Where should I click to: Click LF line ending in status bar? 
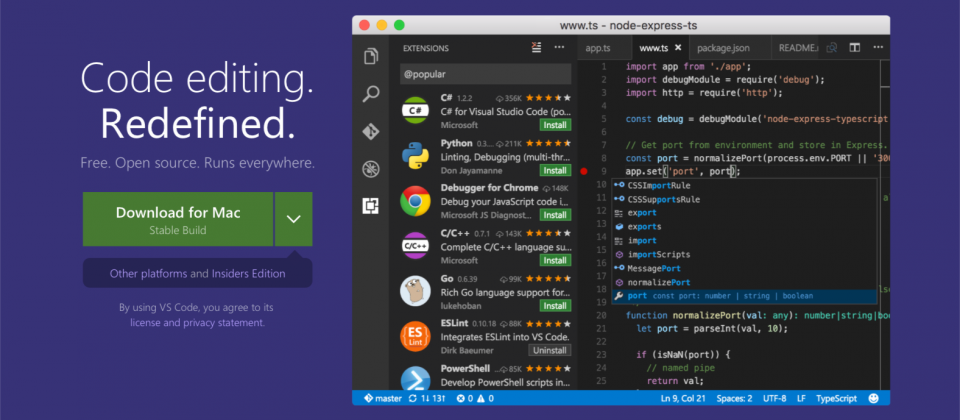(x=801, y=398)
